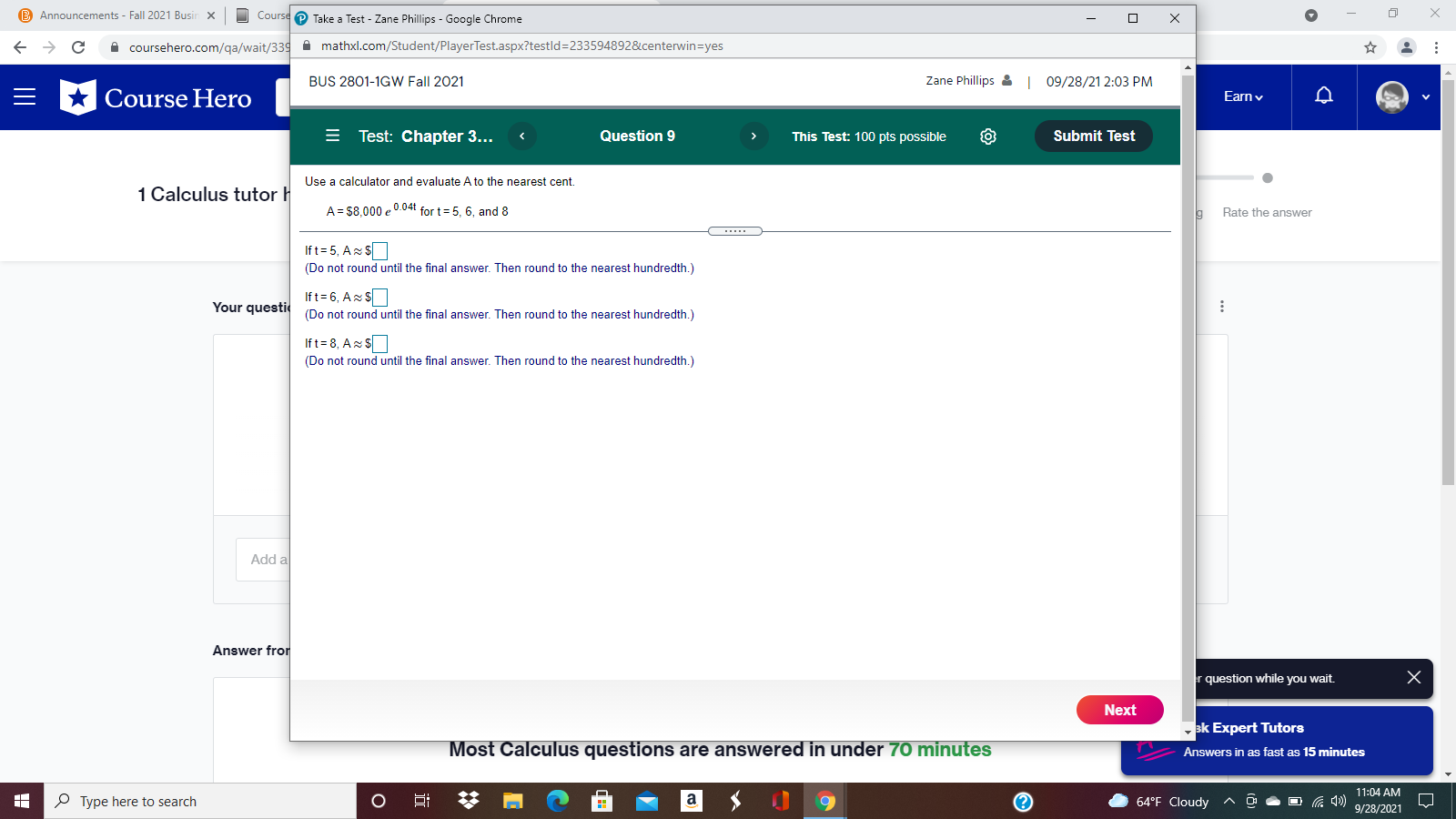
Task: Expand the Earn dropdown menu
Action: click(1242, 96)
